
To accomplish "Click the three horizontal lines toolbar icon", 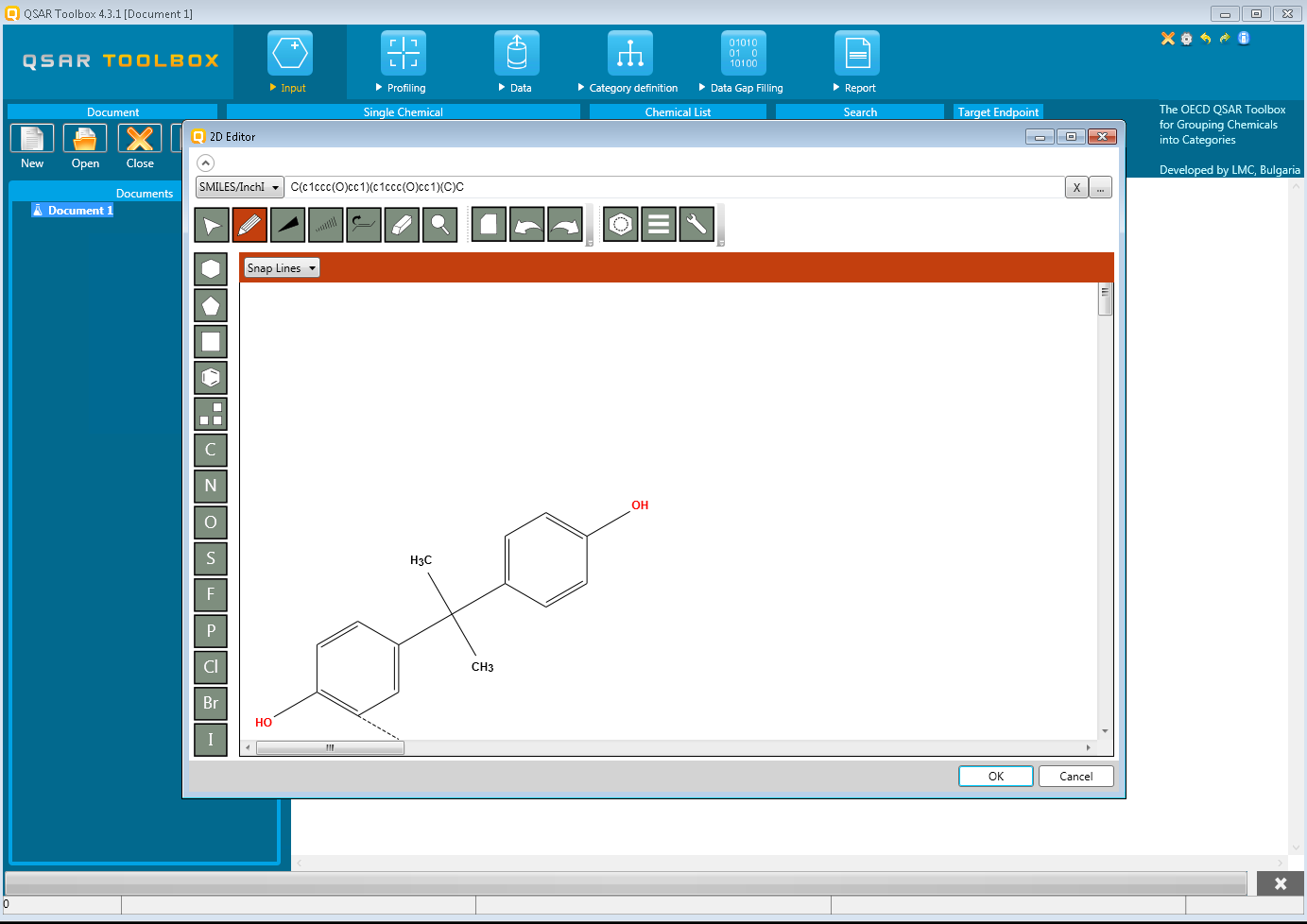I will 659,225.
